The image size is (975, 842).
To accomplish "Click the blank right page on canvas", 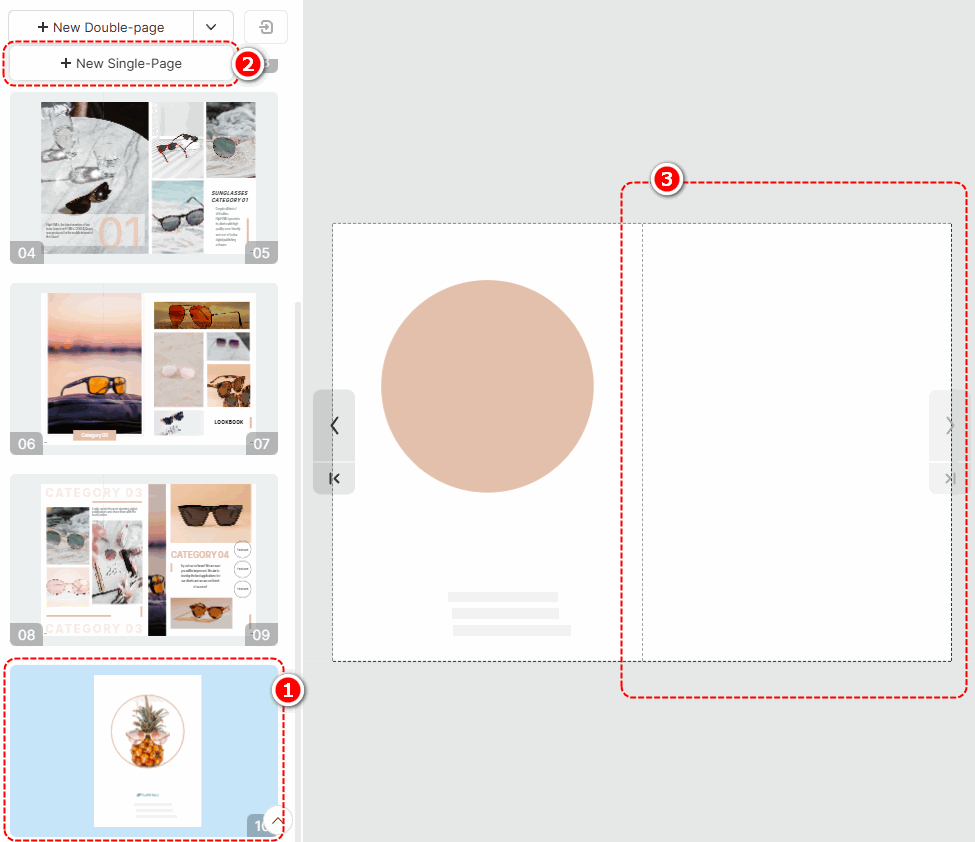I will (x=797, y=442).
